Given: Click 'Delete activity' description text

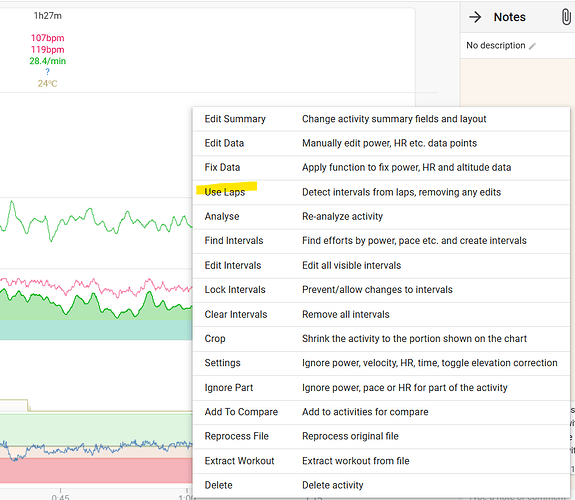Looking at the screenshot, I should tap(333, 485).
